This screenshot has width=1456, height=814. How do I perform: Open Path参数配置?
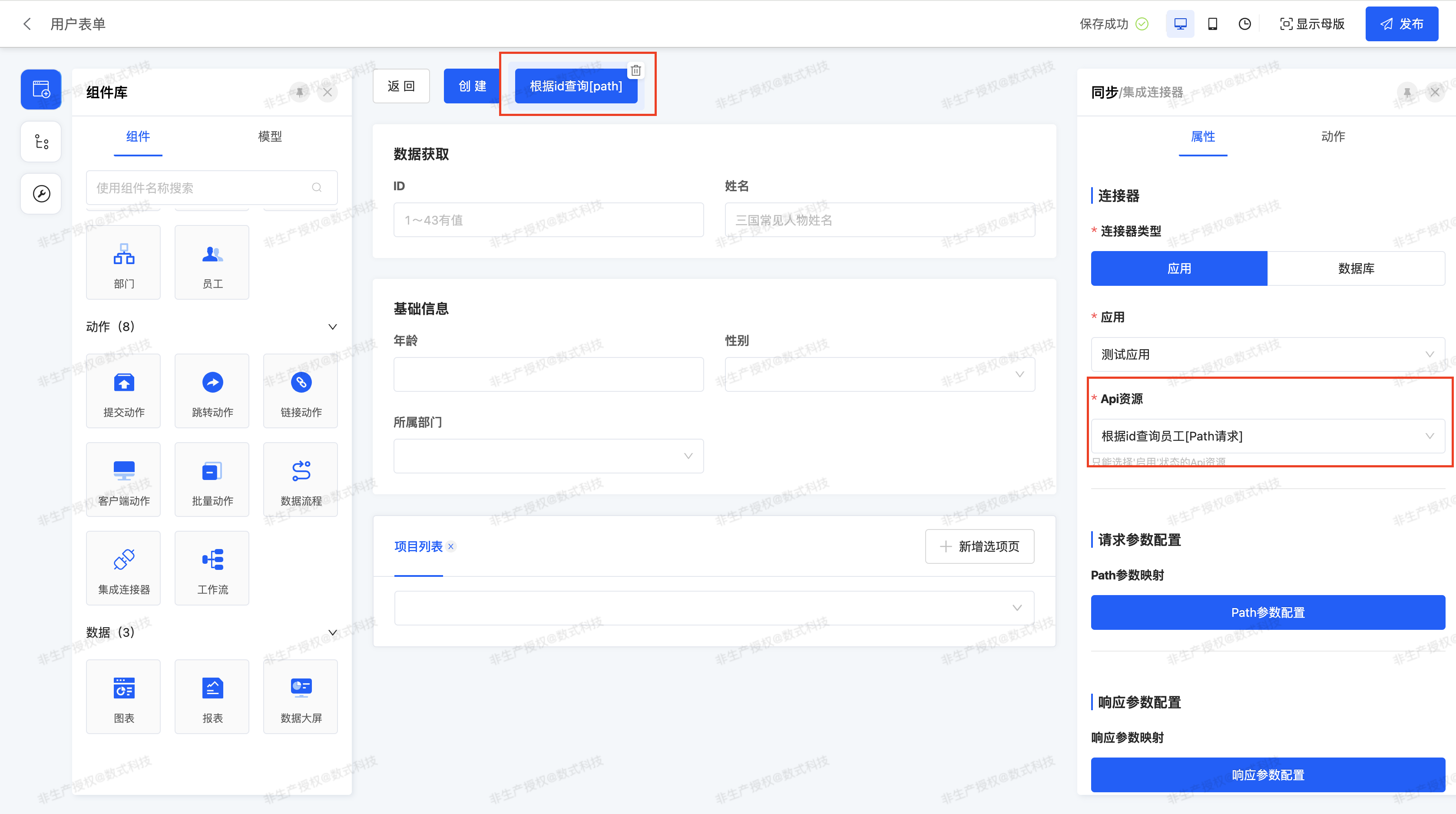1268,612
